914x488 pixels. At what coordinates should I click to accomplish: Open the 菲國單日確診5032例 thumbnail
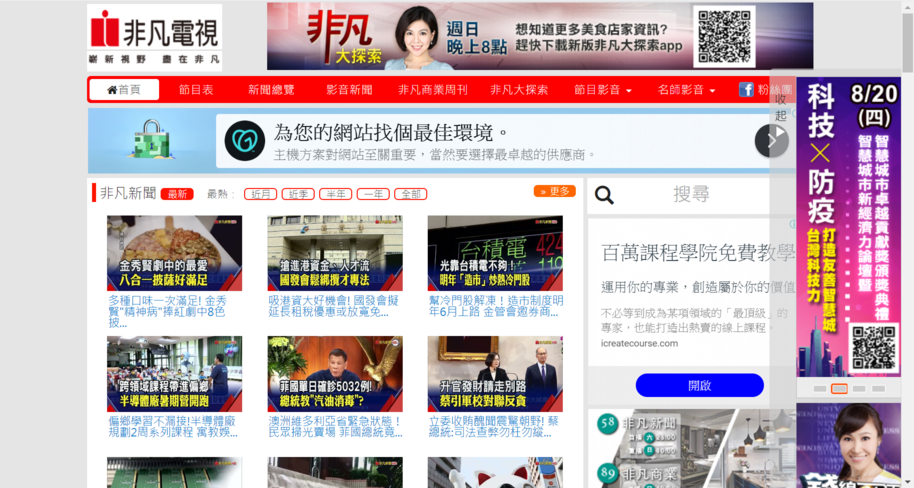(335, 374)
